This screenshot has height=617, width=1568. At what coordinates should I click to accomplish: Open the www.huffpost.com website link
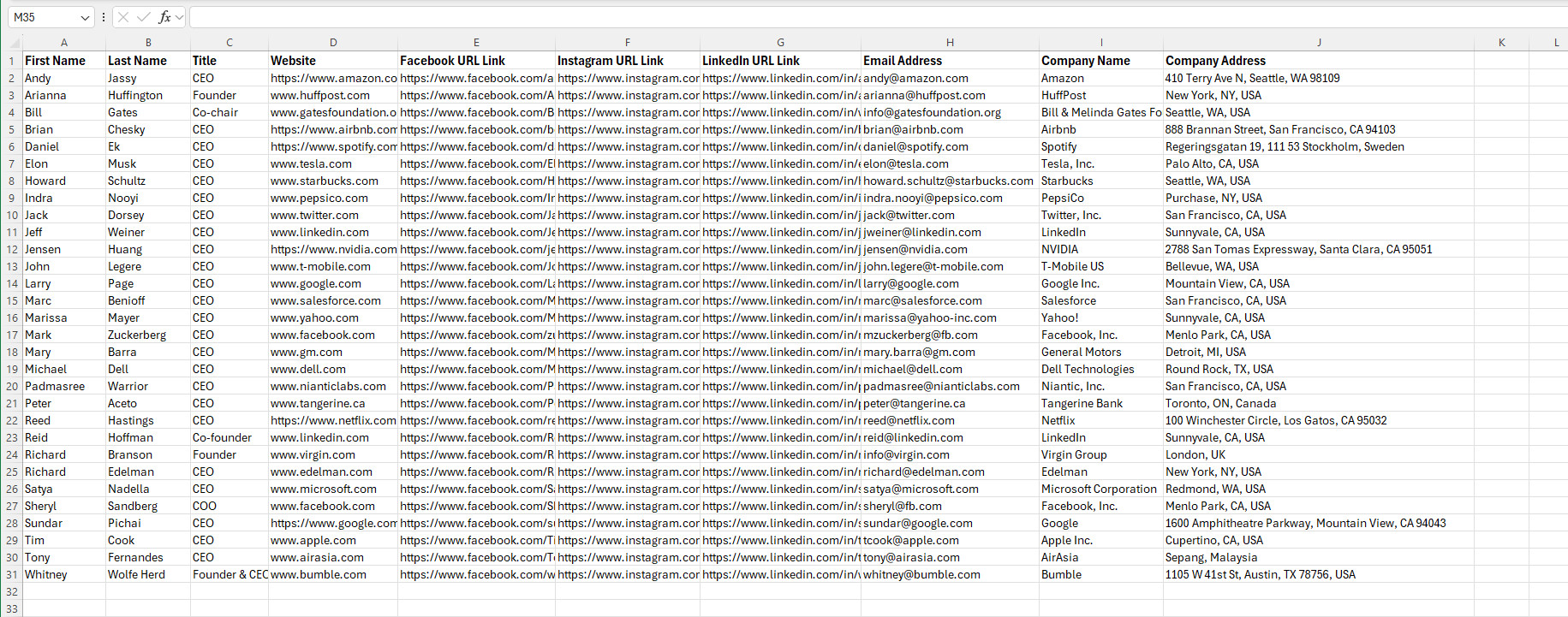click(320, 95)
